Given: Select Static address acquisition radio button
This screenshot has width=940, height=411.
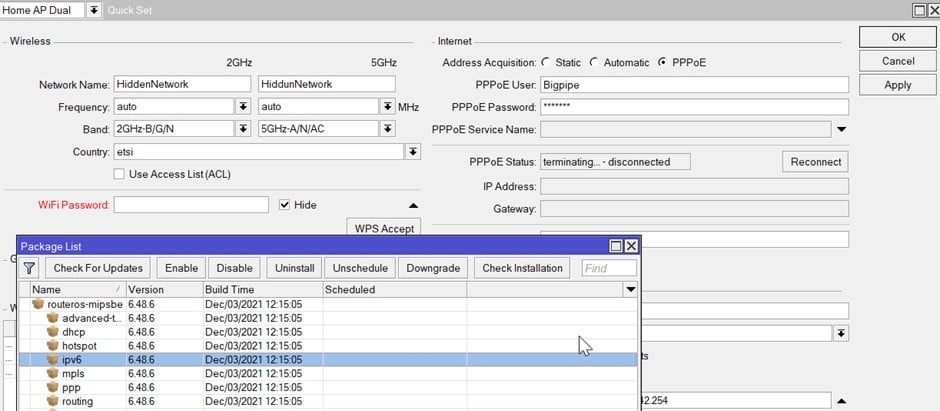Looking at the screenshot, I should (545, 62).
